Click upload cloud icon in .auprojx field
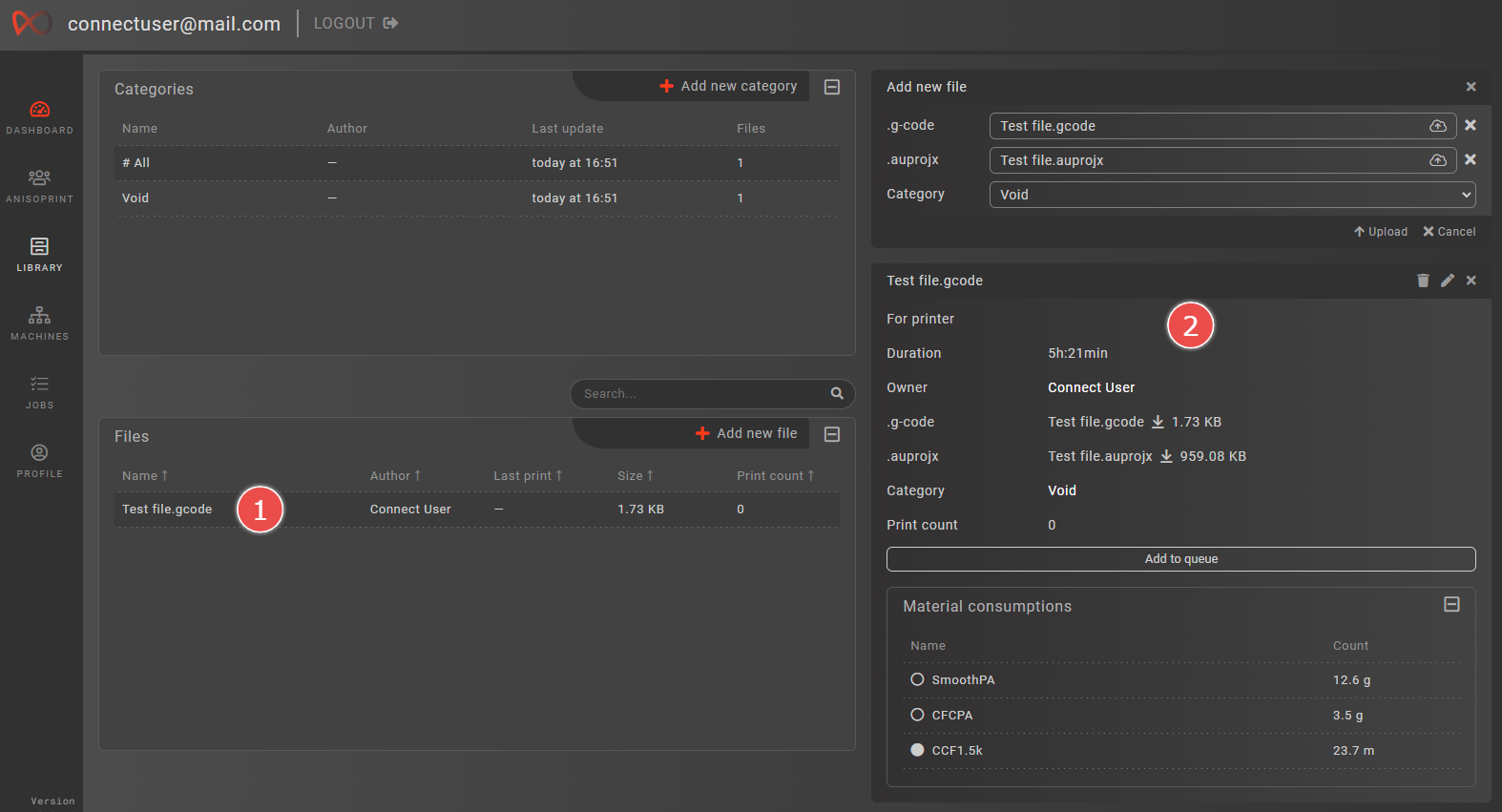 (1438, 160)
